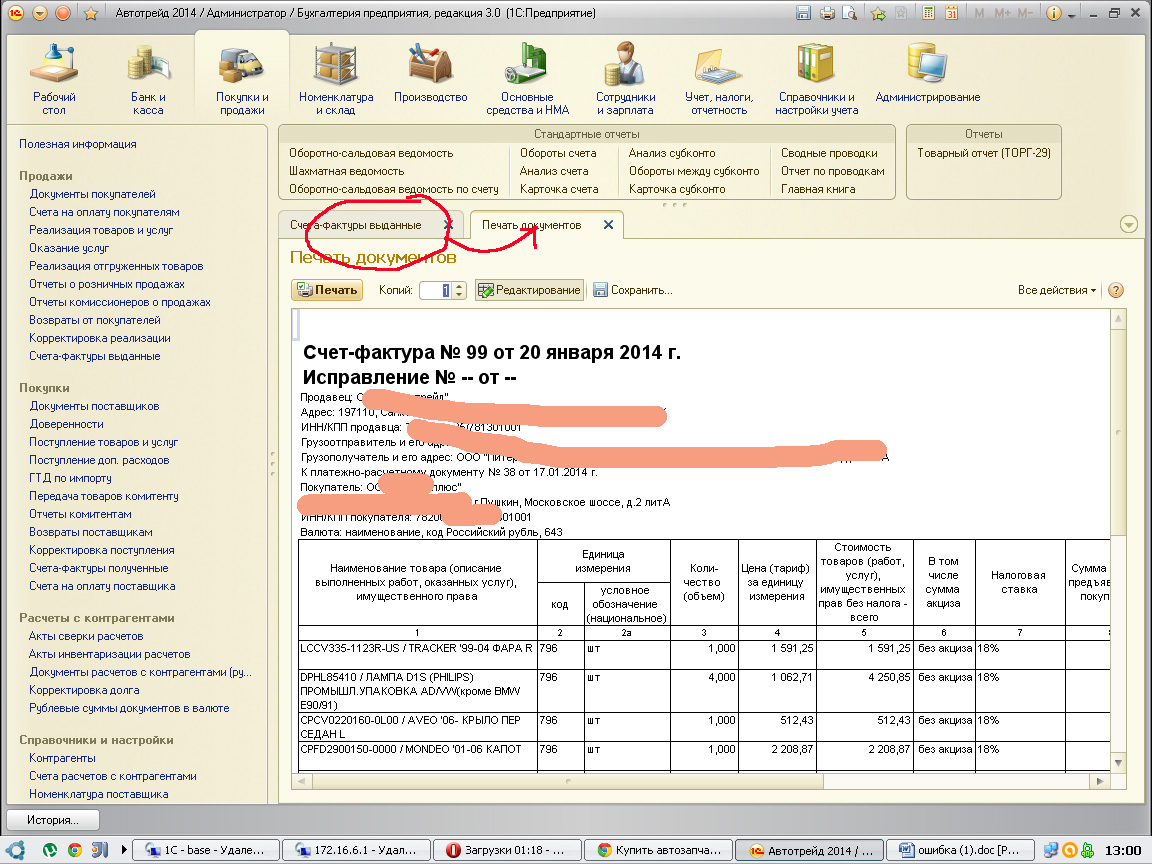Open Купить автозапча... Chrome taskbar window

point(659,850)
